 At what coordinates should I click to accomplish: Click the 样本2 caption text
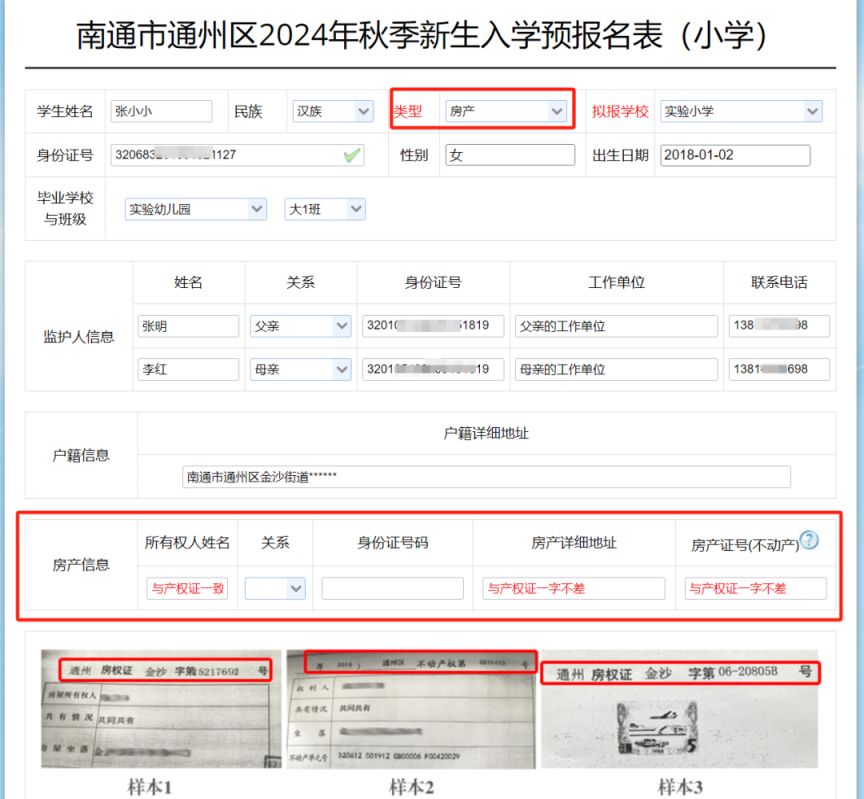tap(411, 787)
